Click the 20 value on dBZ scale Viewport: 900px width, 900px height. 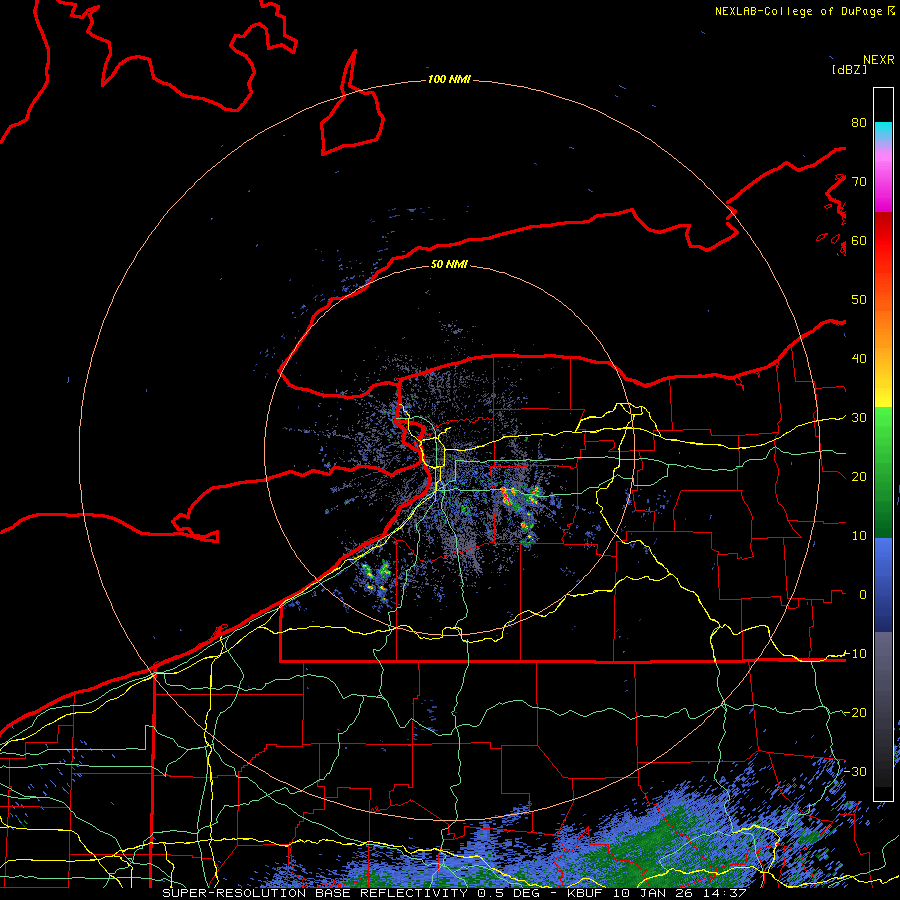click(x=859, y=477)
